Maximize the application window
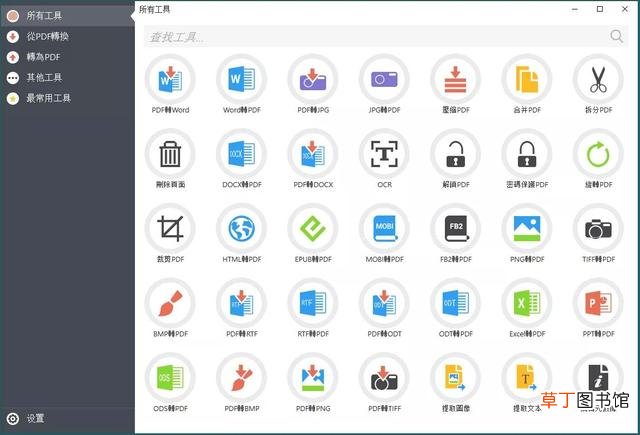 600,9
